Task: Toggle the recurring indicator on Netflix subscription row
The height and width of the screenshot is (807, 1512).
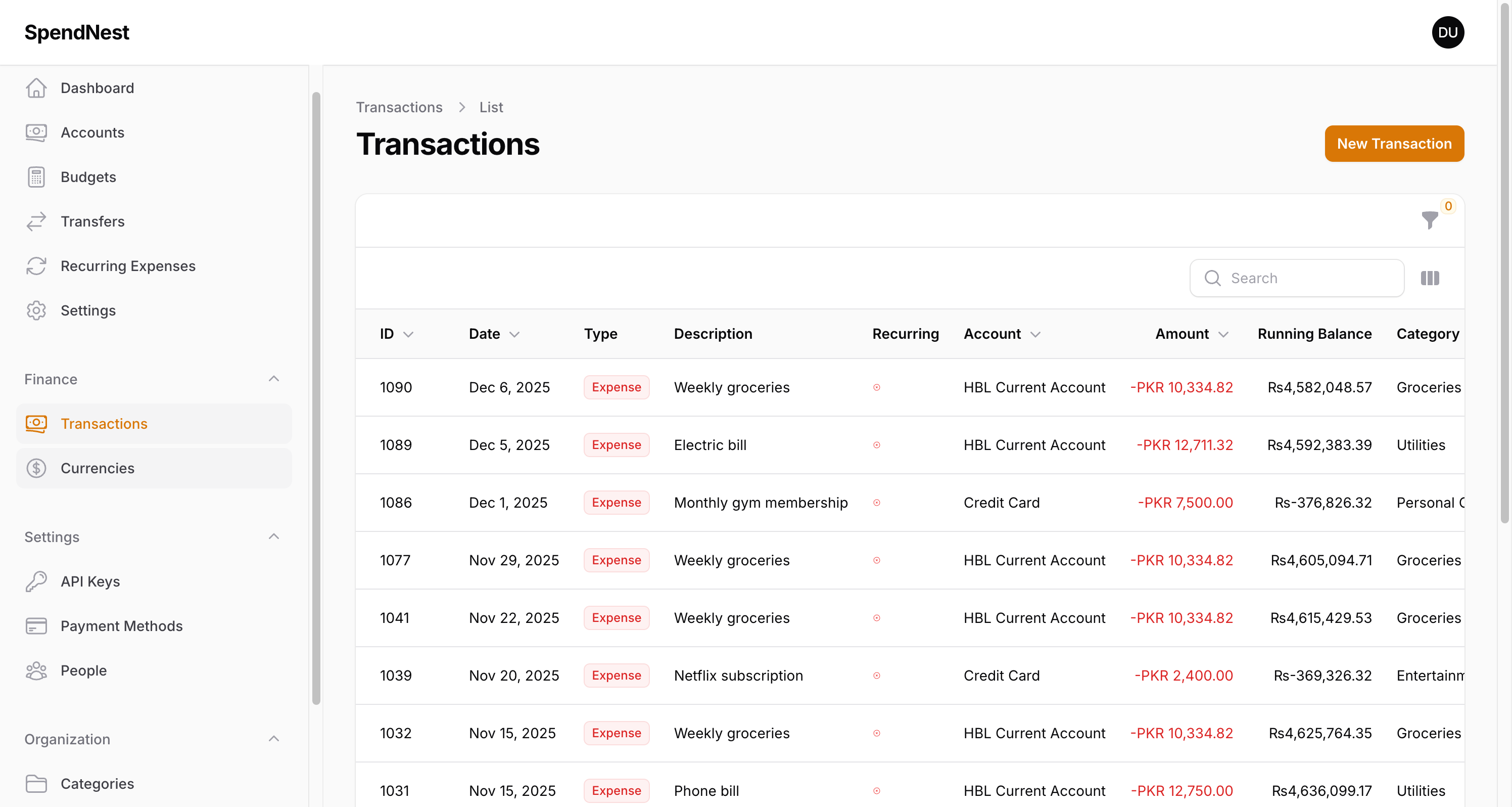Action: 877,676
